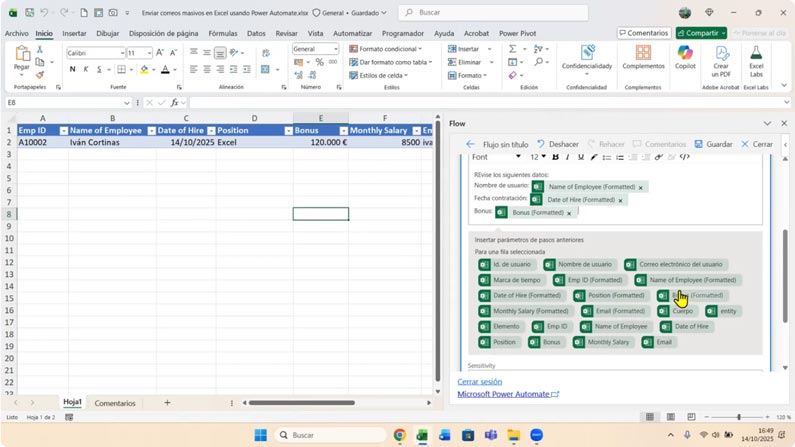The width and height of the screenshot is (795, 447).
Task: Save the flow with the Guardar icon
Action: [x=713, y=144]
